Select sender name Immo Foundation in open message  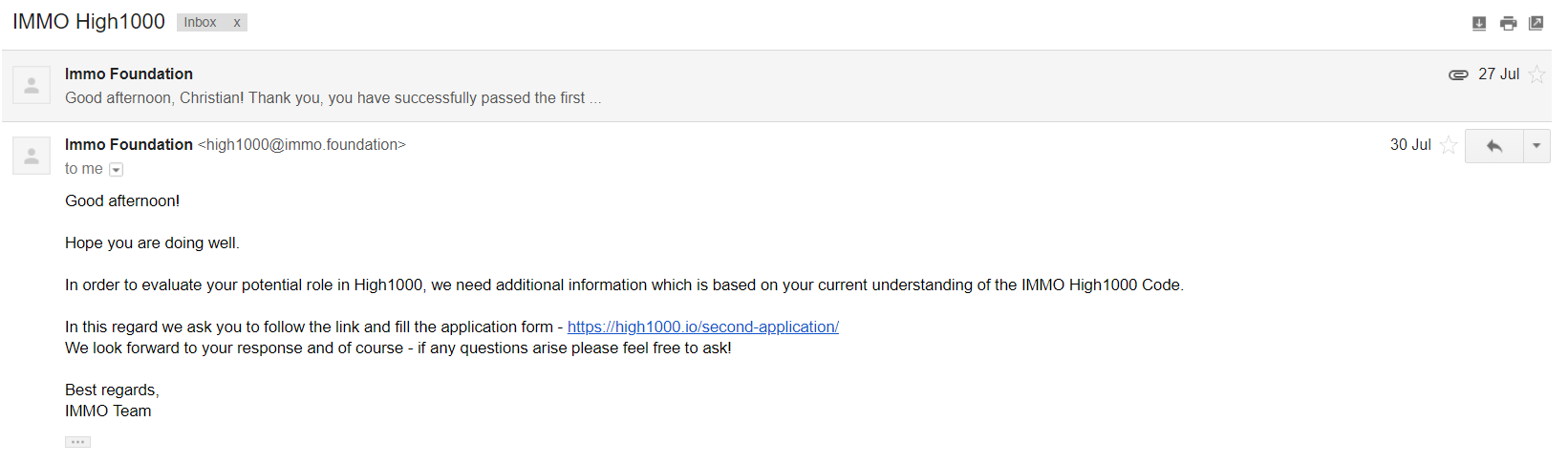point(129,144)
